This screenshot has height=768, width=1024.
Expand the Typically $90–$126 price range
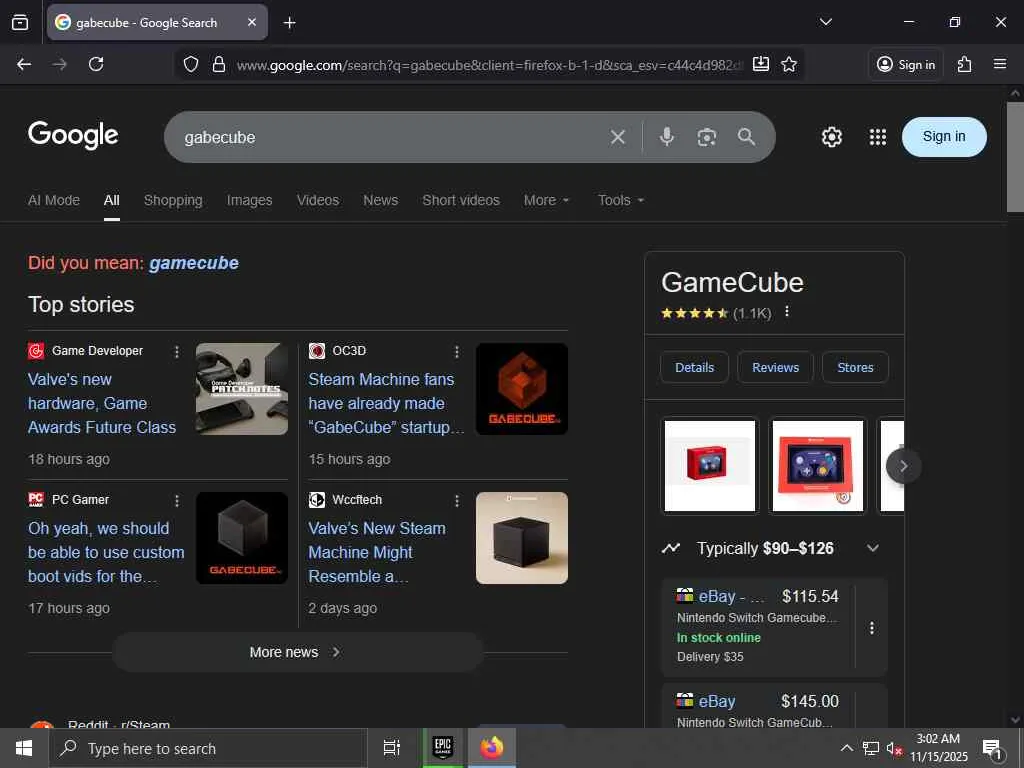coord(771,548)
